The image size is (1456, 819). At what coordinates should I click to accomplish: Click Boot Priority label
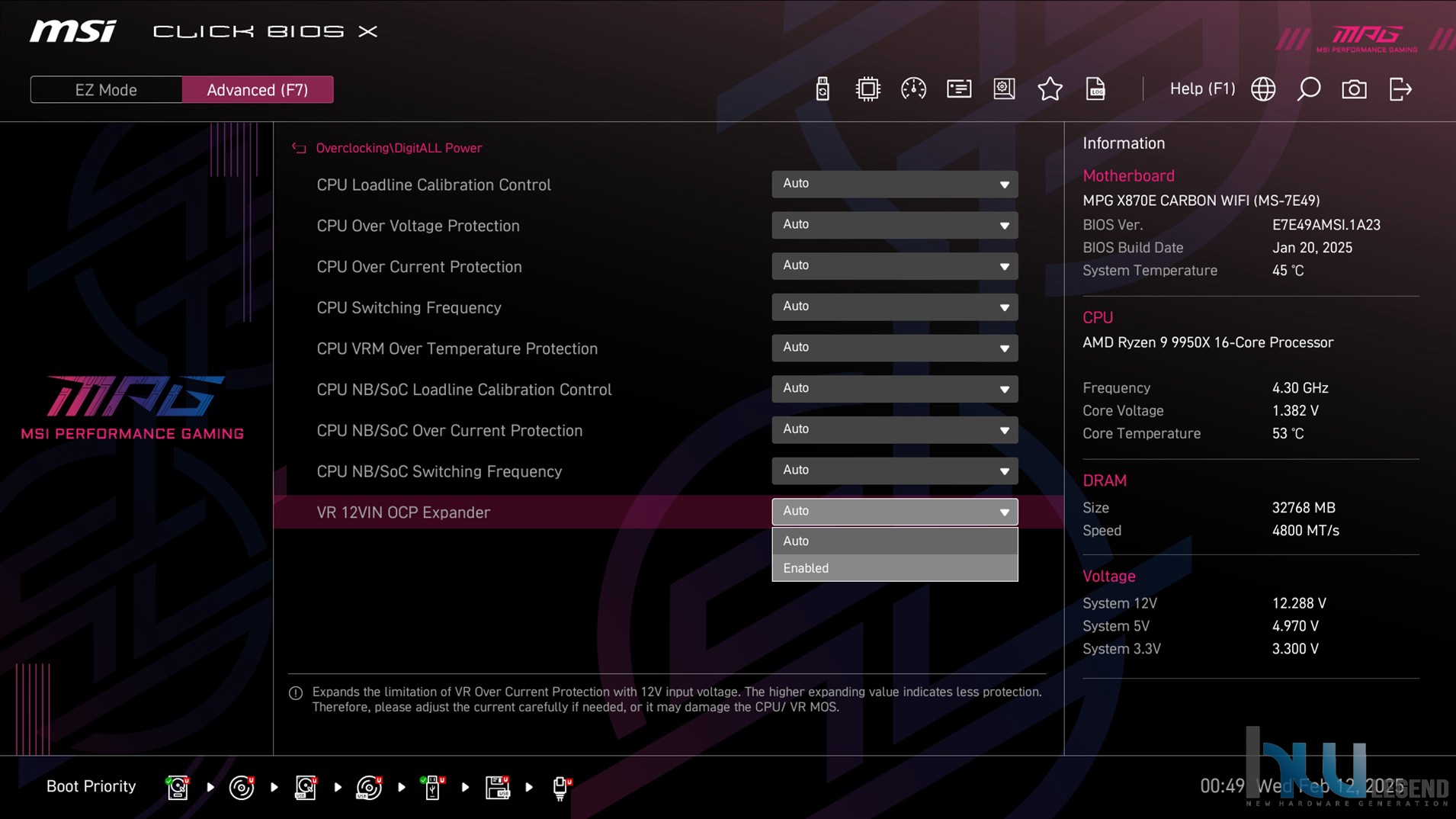[x=91, y=787]
